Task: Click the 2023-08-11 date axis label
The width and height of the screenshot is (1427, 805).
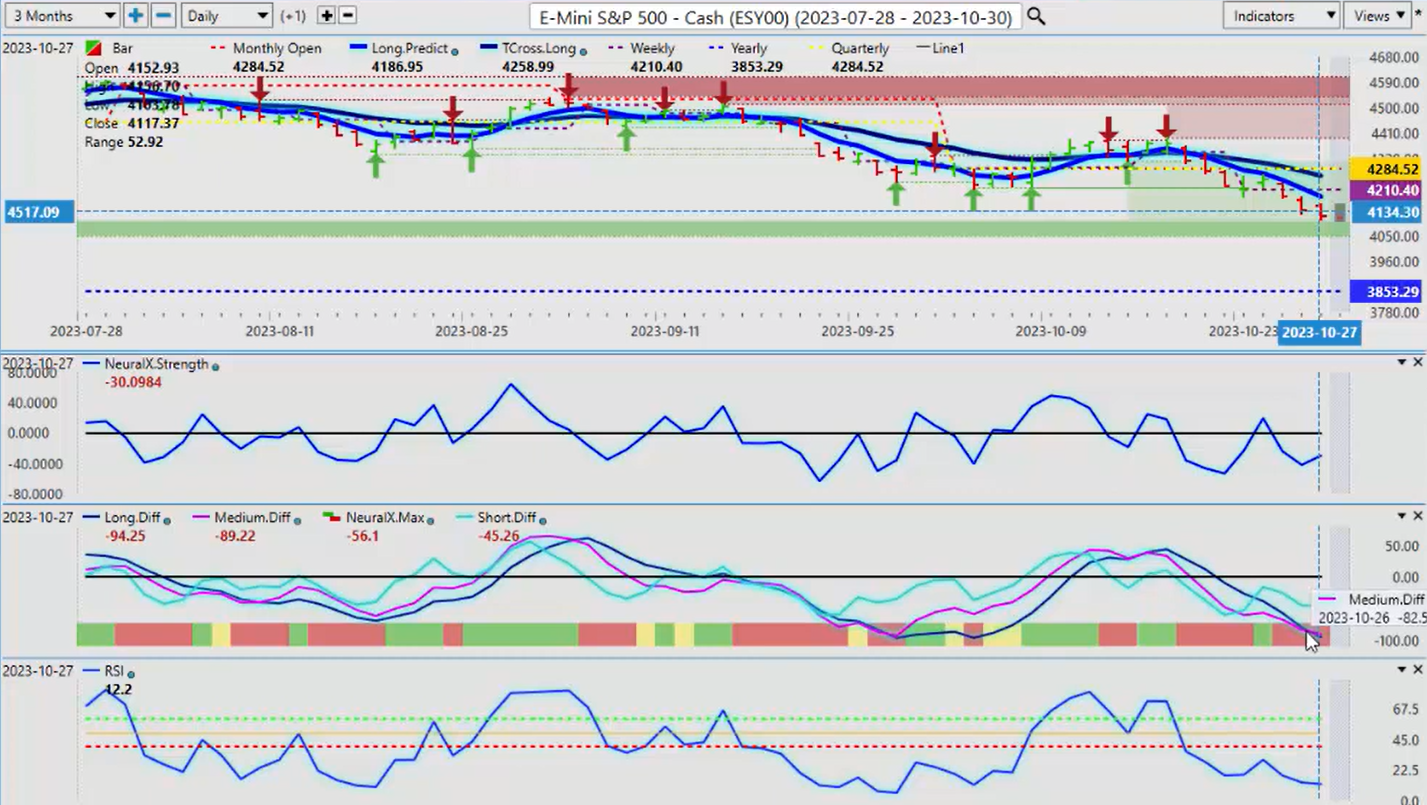Action: 279,331
